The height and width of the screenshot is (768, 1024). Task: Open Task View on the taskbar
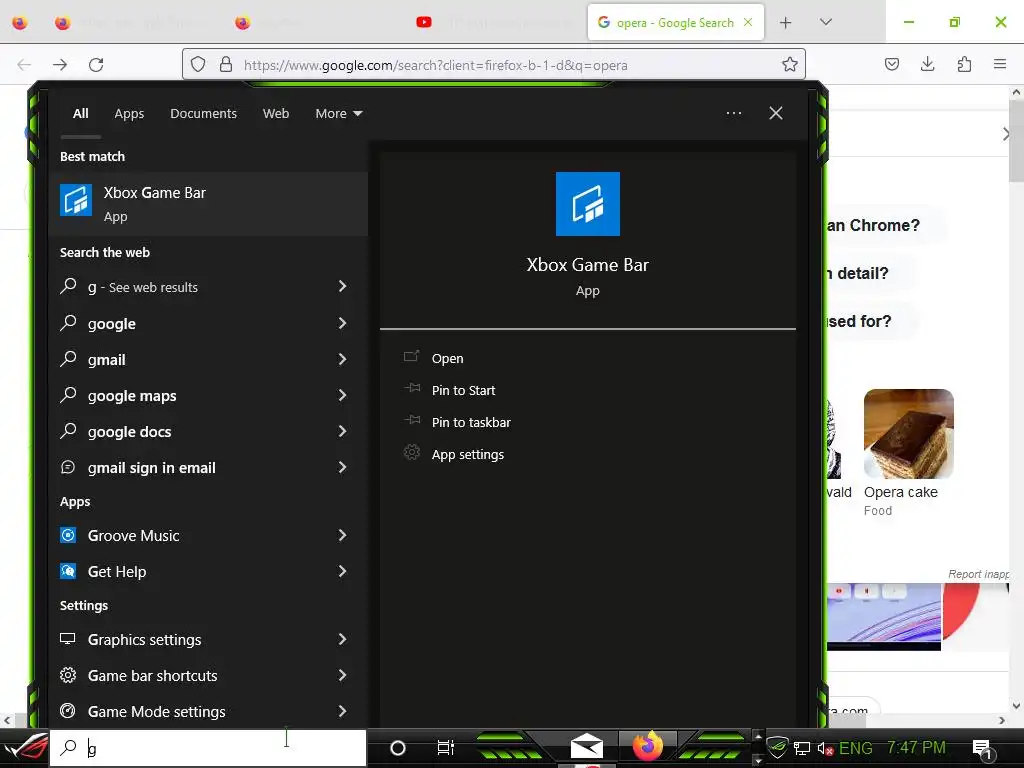pyautogui.click(x=445, y=748)
